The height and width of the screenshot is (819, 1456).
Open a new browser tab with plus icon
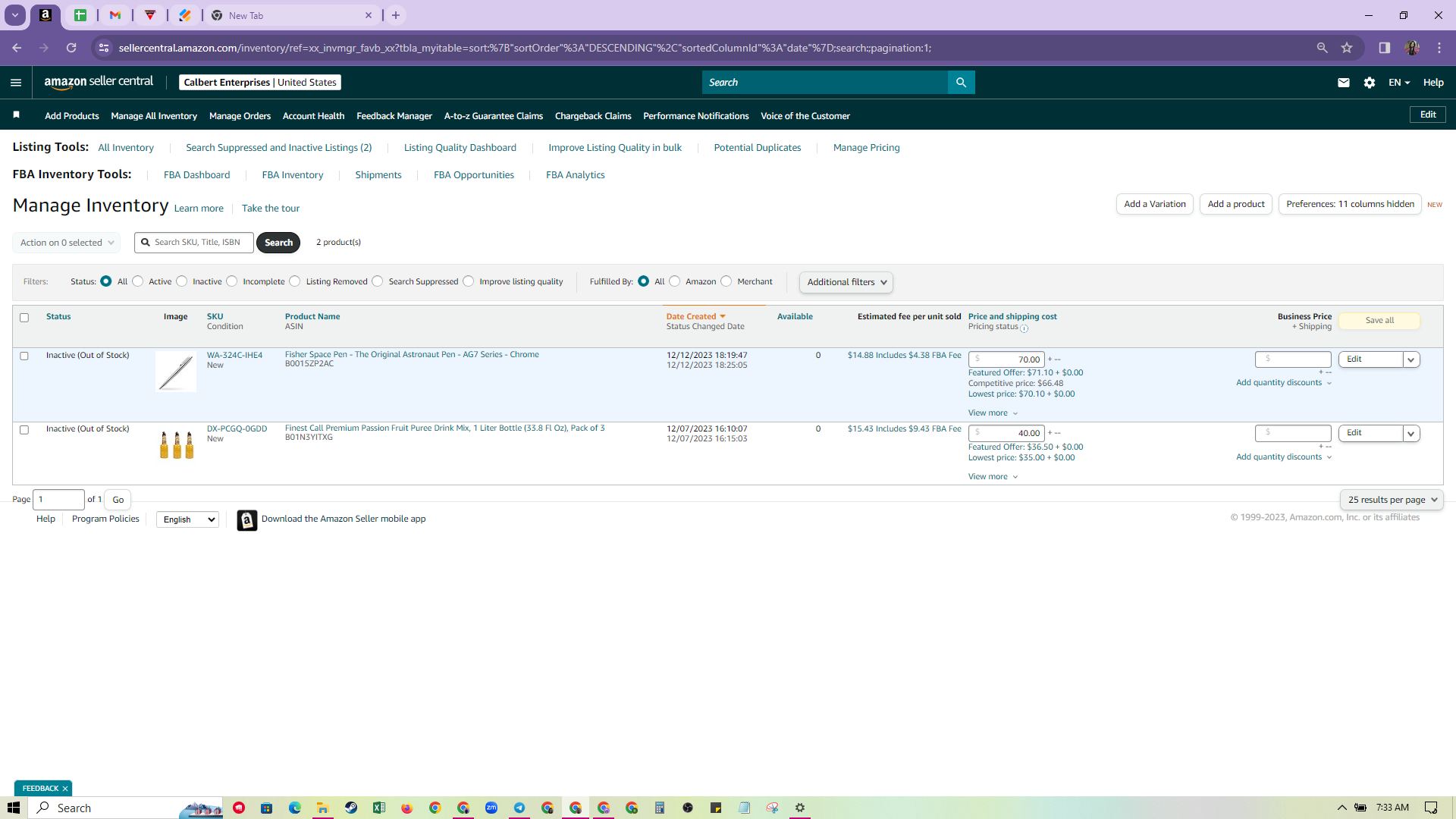point(396,15)
